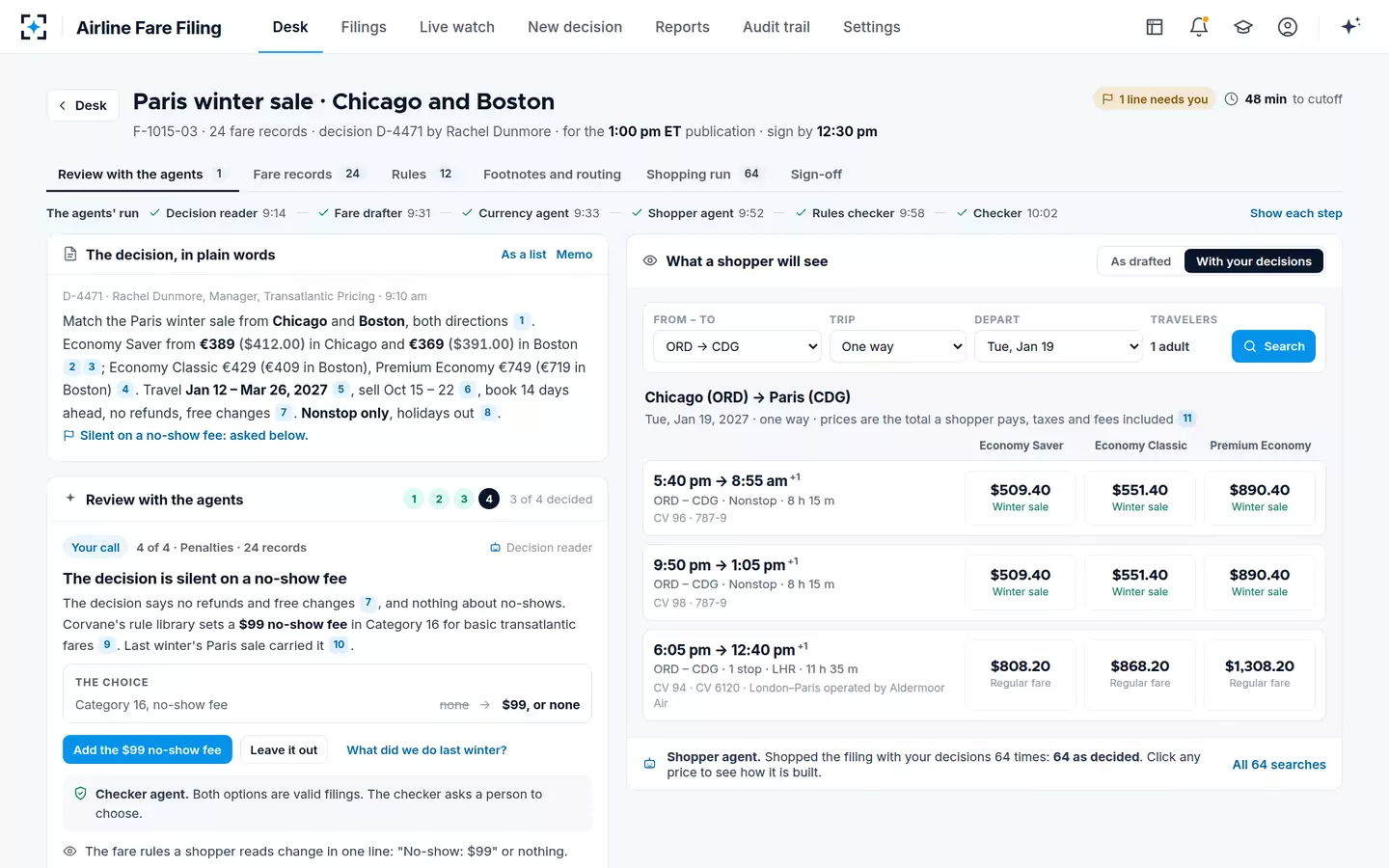The image size is (1389, 868).
Task: Click the flag icon in '1 line needs you'
Action: pyautogui.click(x=1107, y=99)
